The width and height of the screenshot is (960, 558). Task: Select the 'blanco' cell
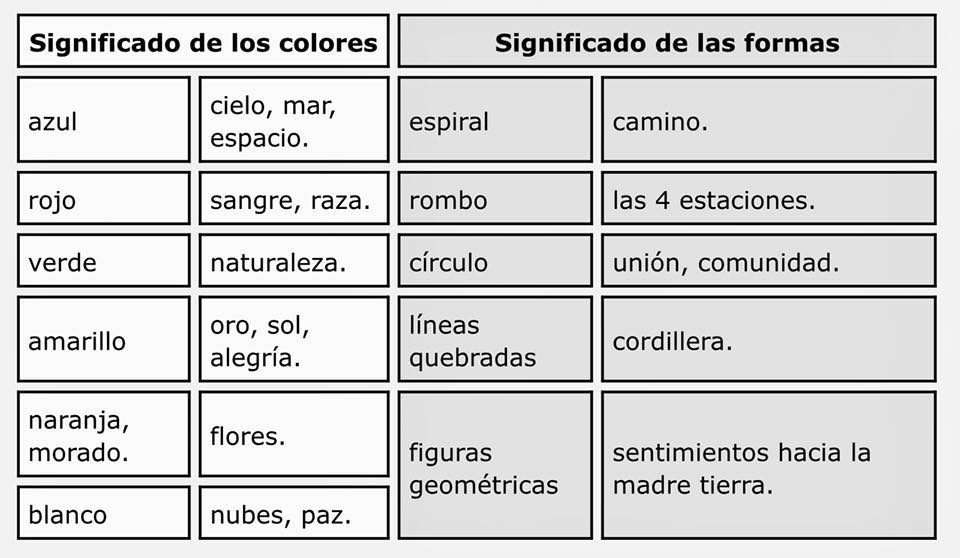click(x=103, y=513)
